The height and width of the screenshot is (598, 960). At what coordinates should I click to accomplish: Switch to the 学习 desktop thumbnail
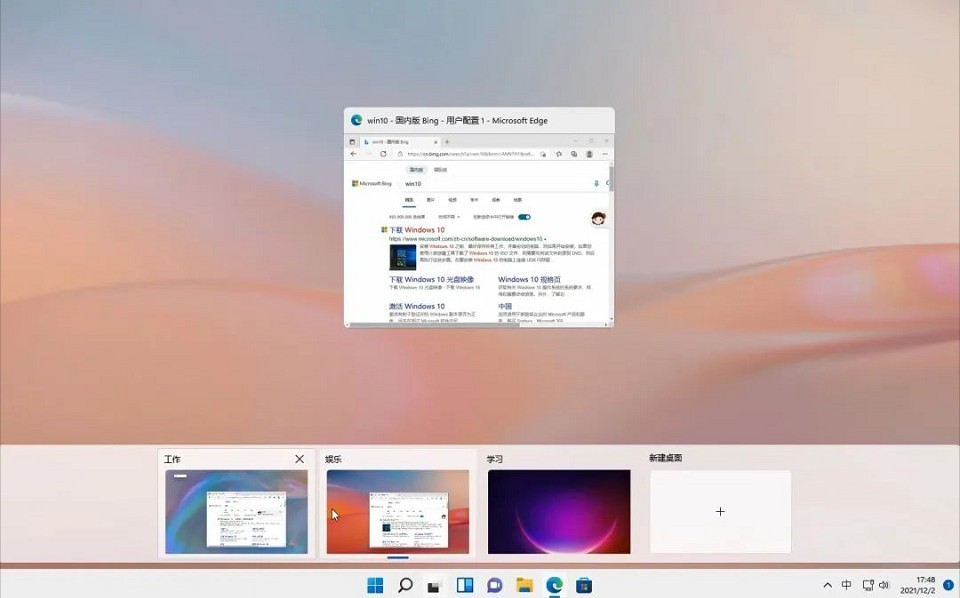point(559,512)
